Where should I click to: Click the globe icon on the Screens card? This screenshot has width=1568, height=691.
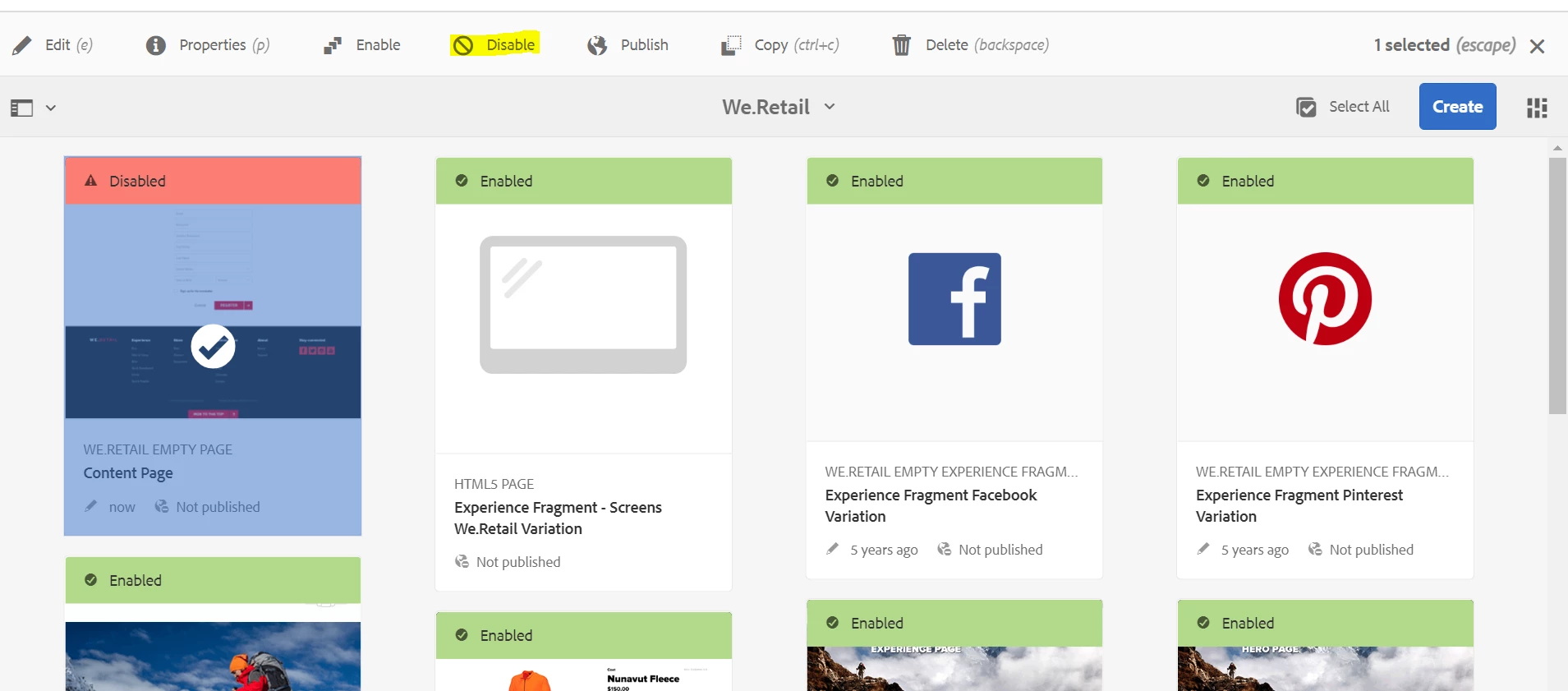(462, 561)
